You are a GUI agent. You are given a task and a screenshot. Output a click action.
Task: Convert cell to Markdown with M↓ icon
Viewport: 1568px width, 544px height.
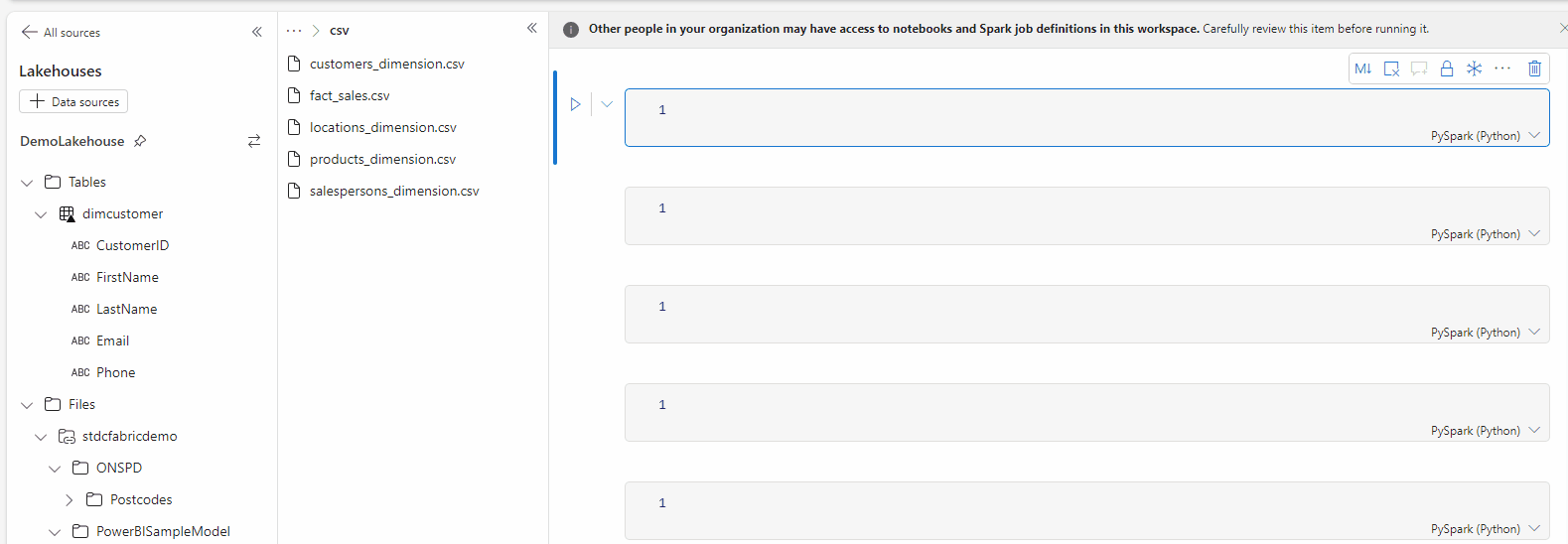1362,68
